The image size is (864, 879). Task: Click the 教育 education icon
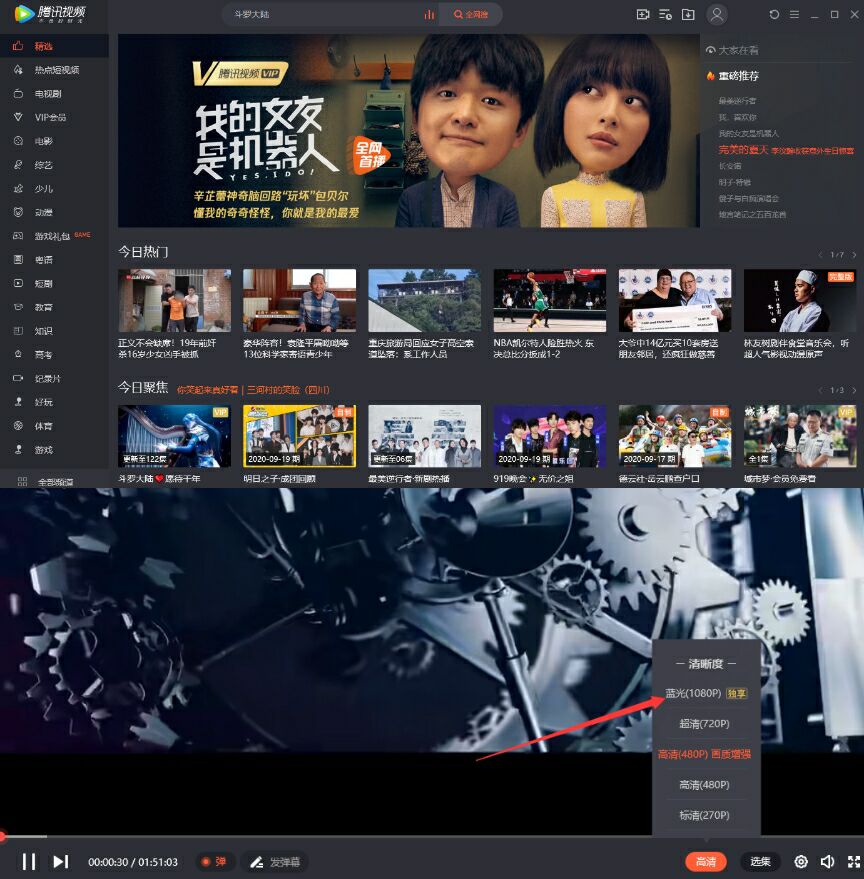point(19,307)
